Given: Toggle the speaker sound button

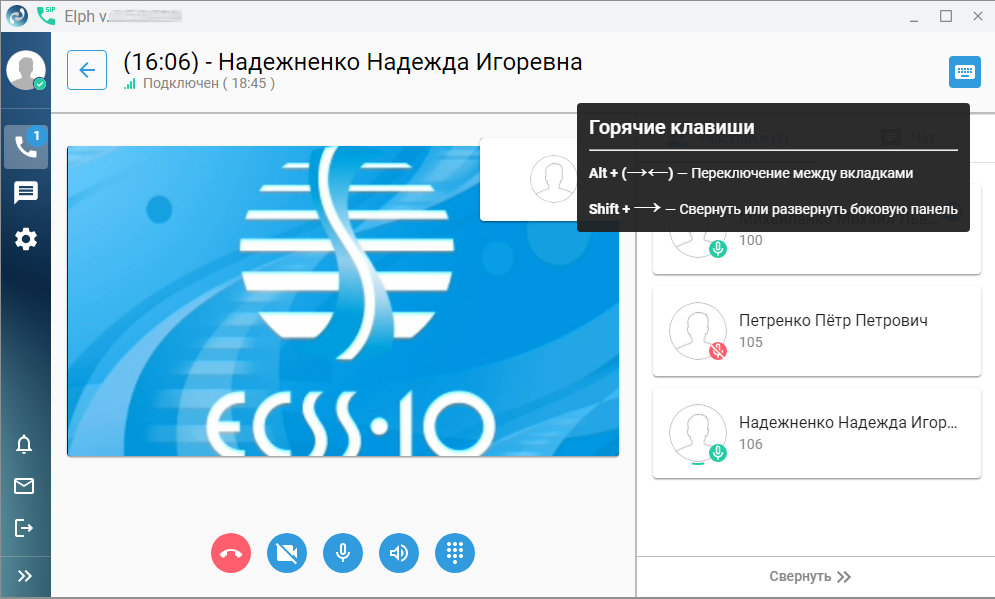Looking at the screenshot, I should [399, 553].
